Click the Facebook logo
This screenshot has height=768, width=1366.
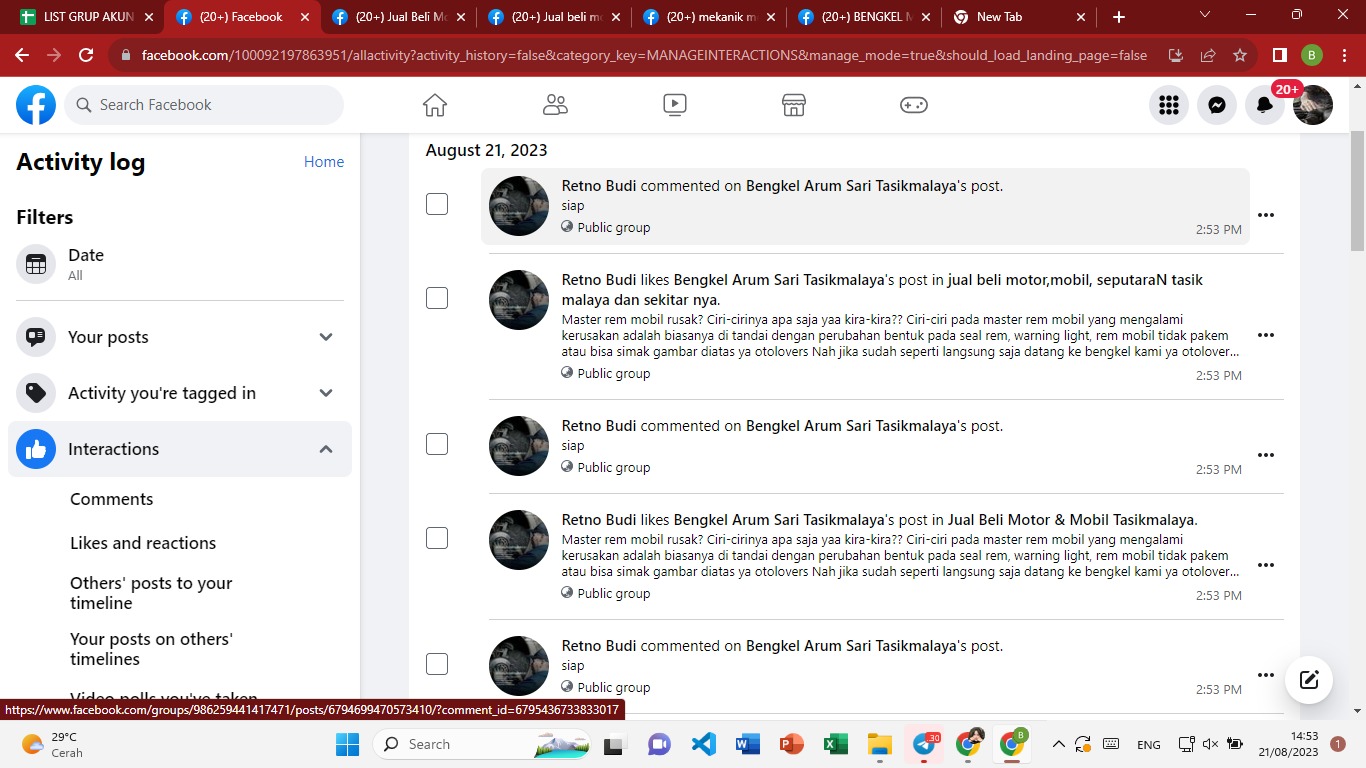[x=36, y=105]
